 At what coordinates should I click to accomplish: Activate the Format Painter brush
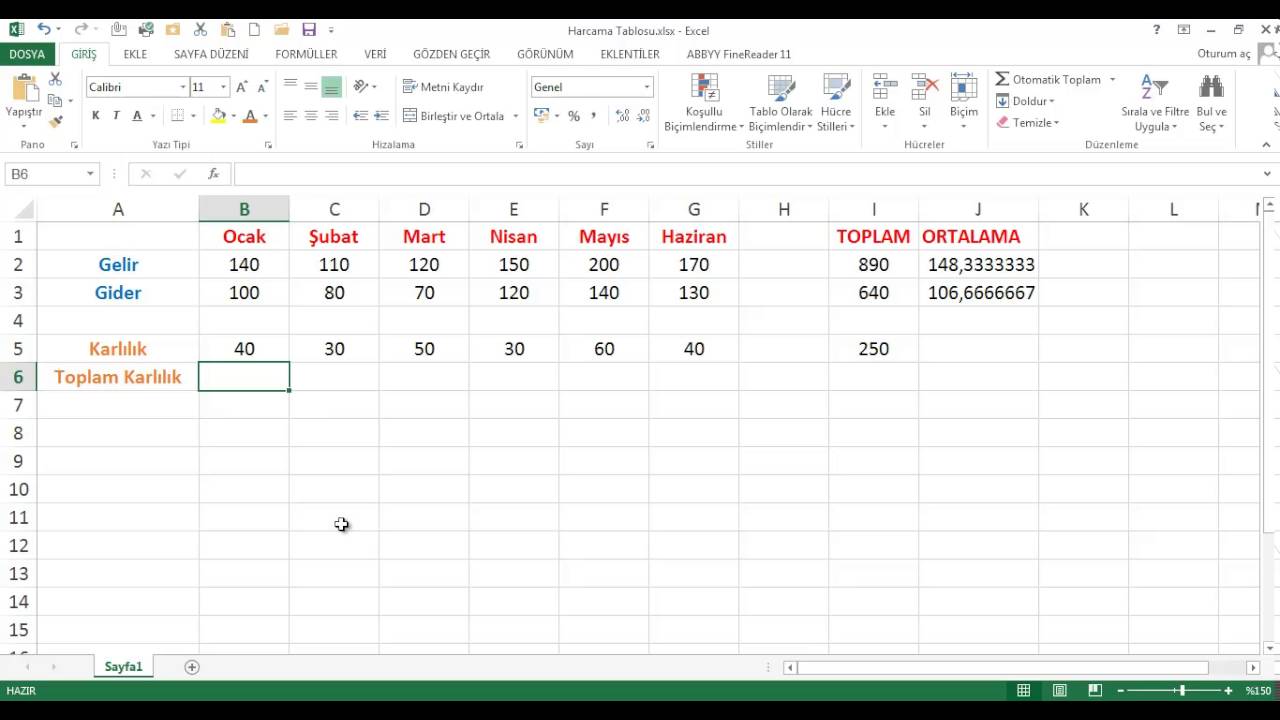point(56,121)
